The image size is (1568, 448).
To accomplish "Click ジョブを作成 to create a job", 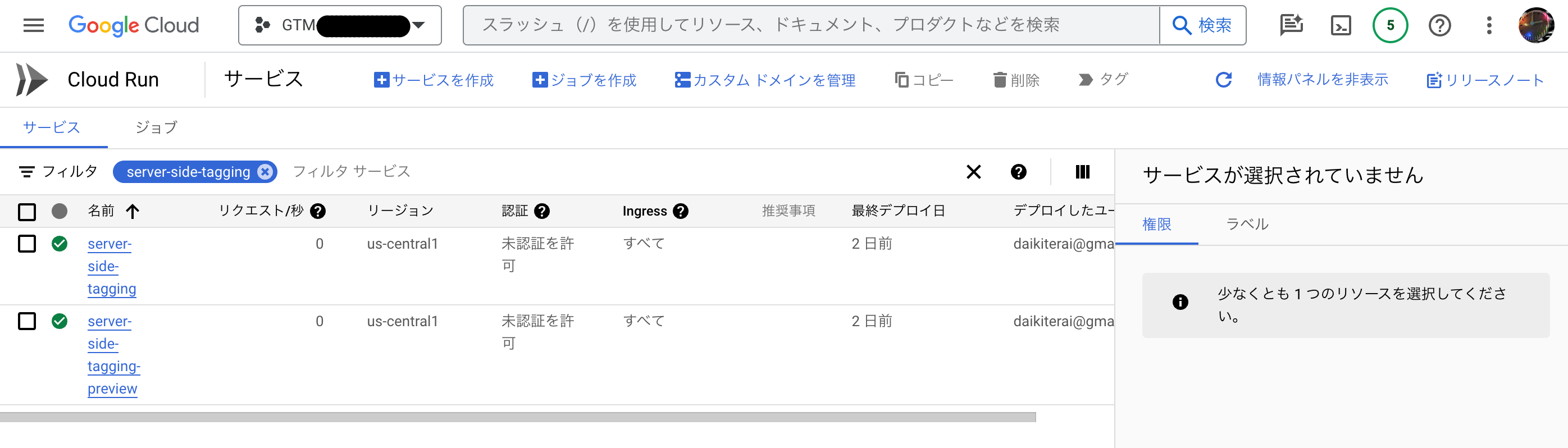I will [x=584, y=80].
